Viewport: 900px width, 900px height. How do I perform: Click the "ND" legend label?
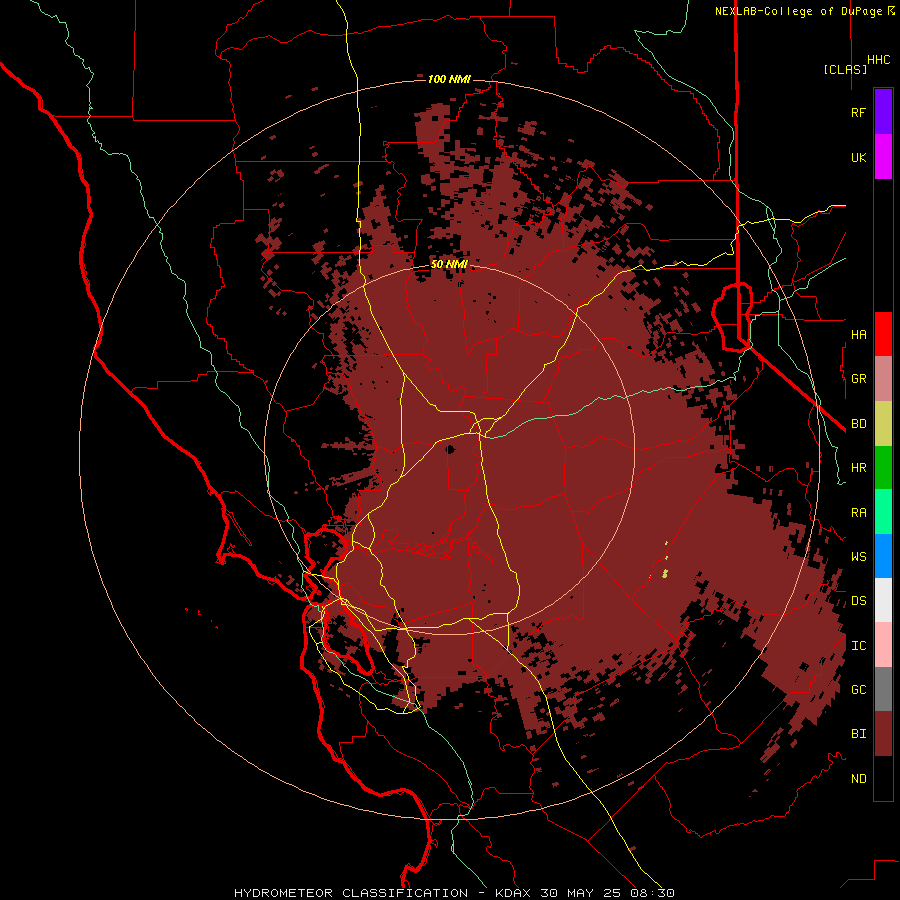coord(858,779)
